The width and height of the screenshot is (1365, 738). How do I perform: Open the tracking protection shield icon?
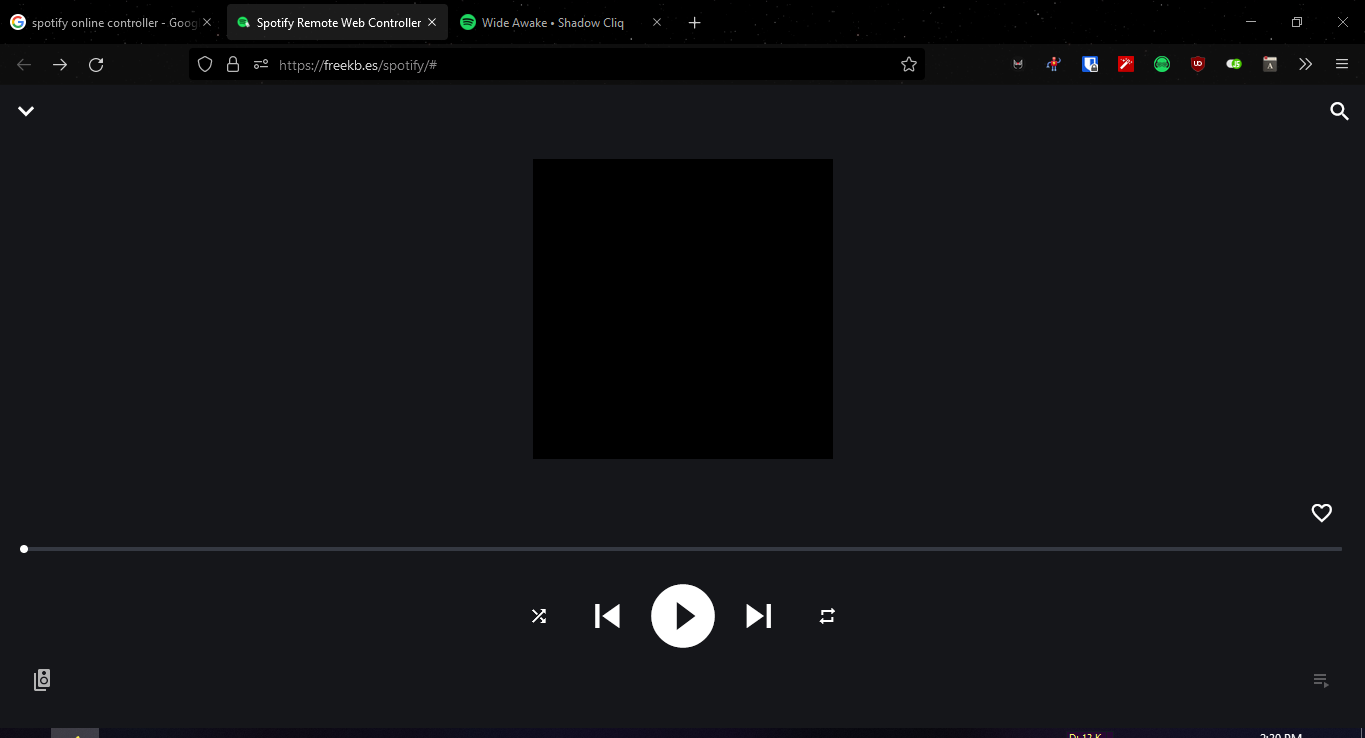(x=205, y=64)
